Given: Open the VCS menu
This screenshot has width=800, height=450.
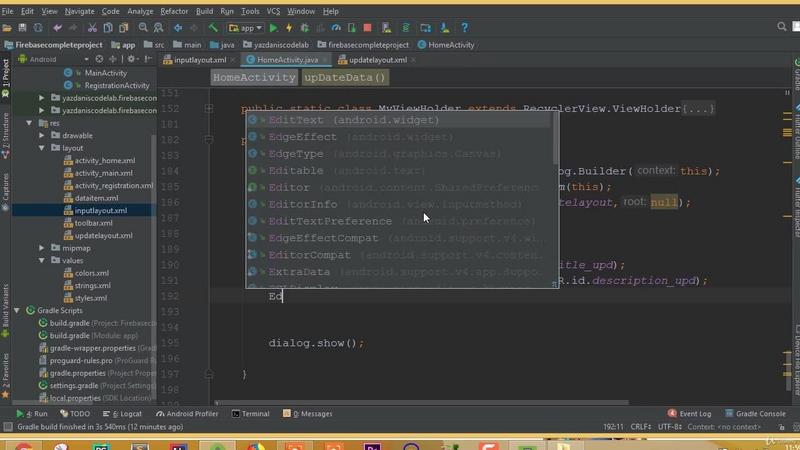Looking at the screenshot, I should (273, 11).
